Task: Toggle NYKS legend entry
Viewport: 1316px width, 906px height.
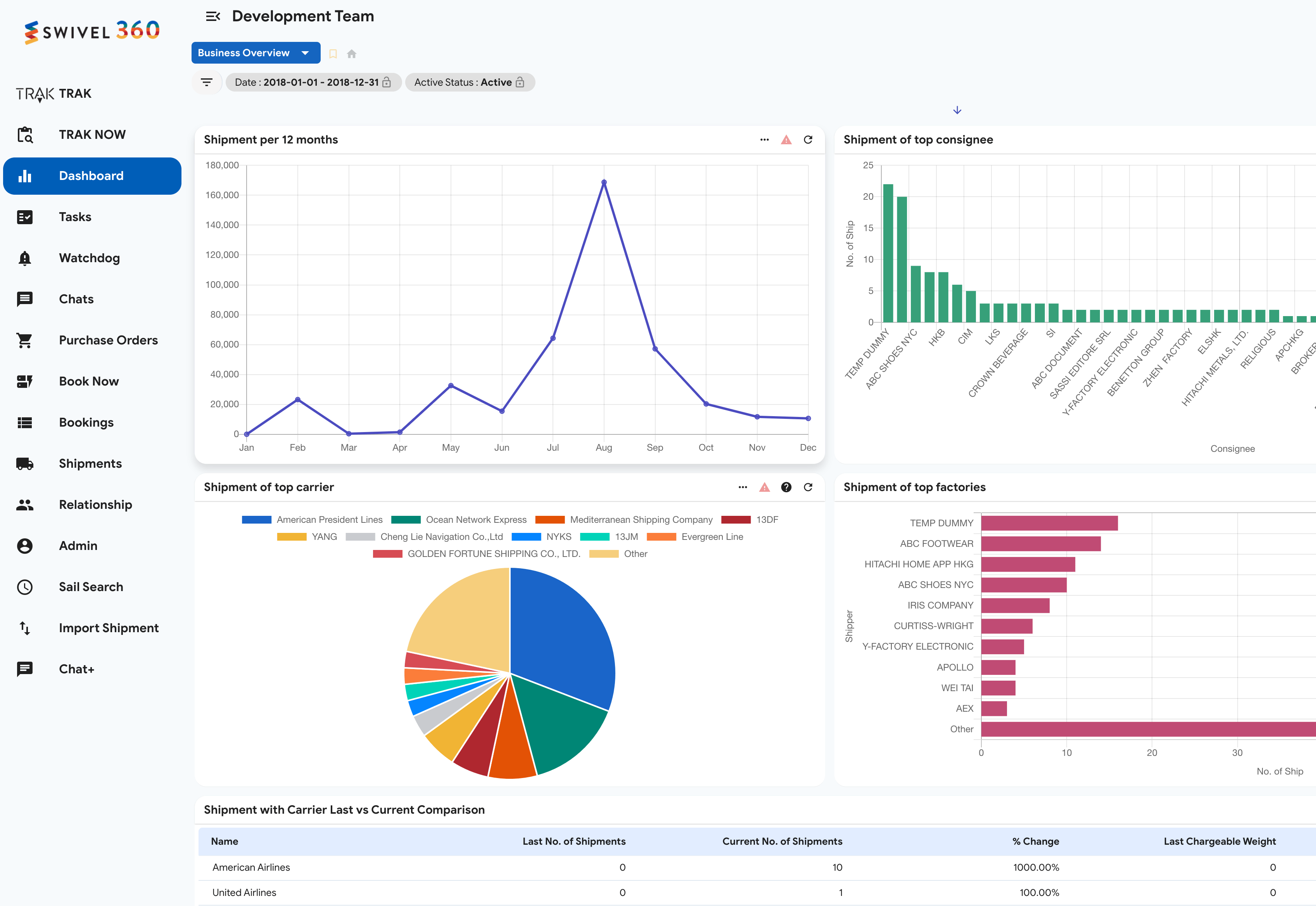Action: click(541, 537)
